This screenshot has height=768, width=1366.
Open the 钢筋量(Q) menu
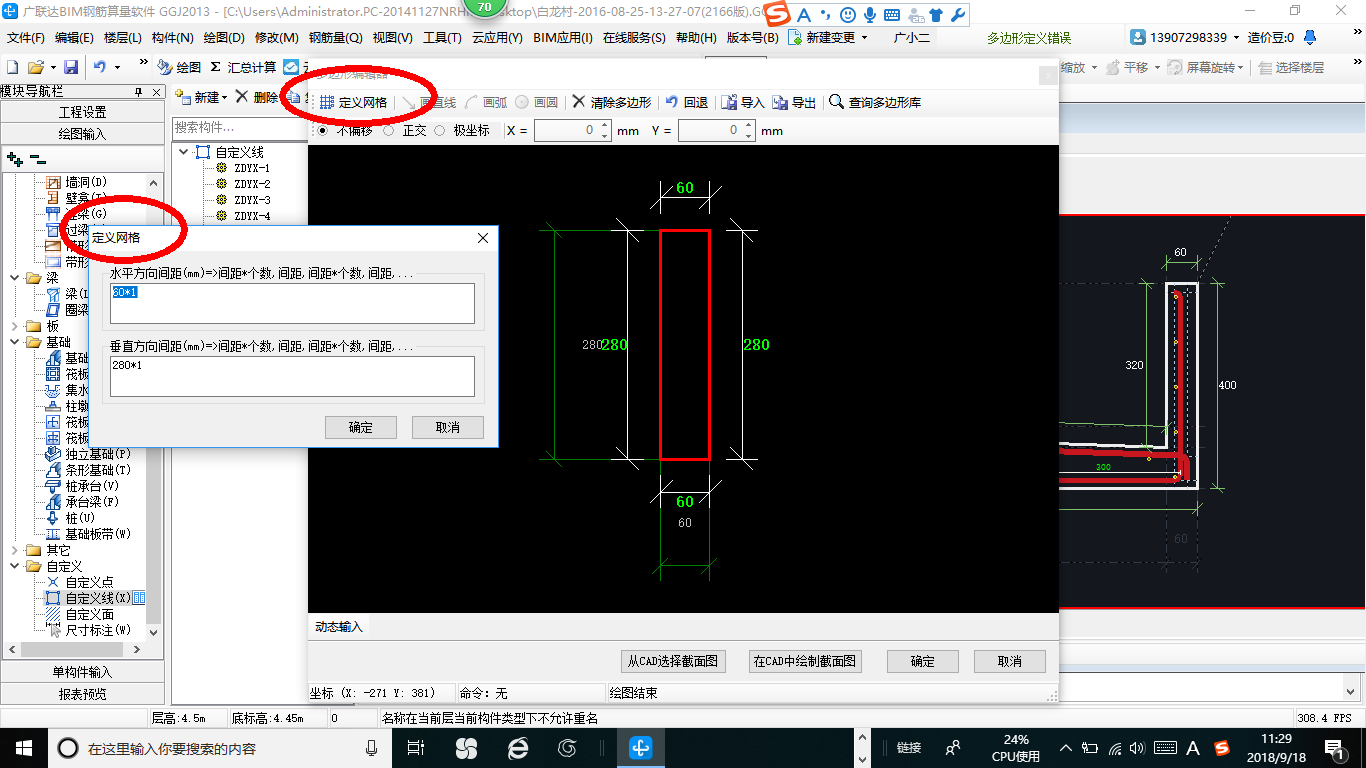[335, 38]
